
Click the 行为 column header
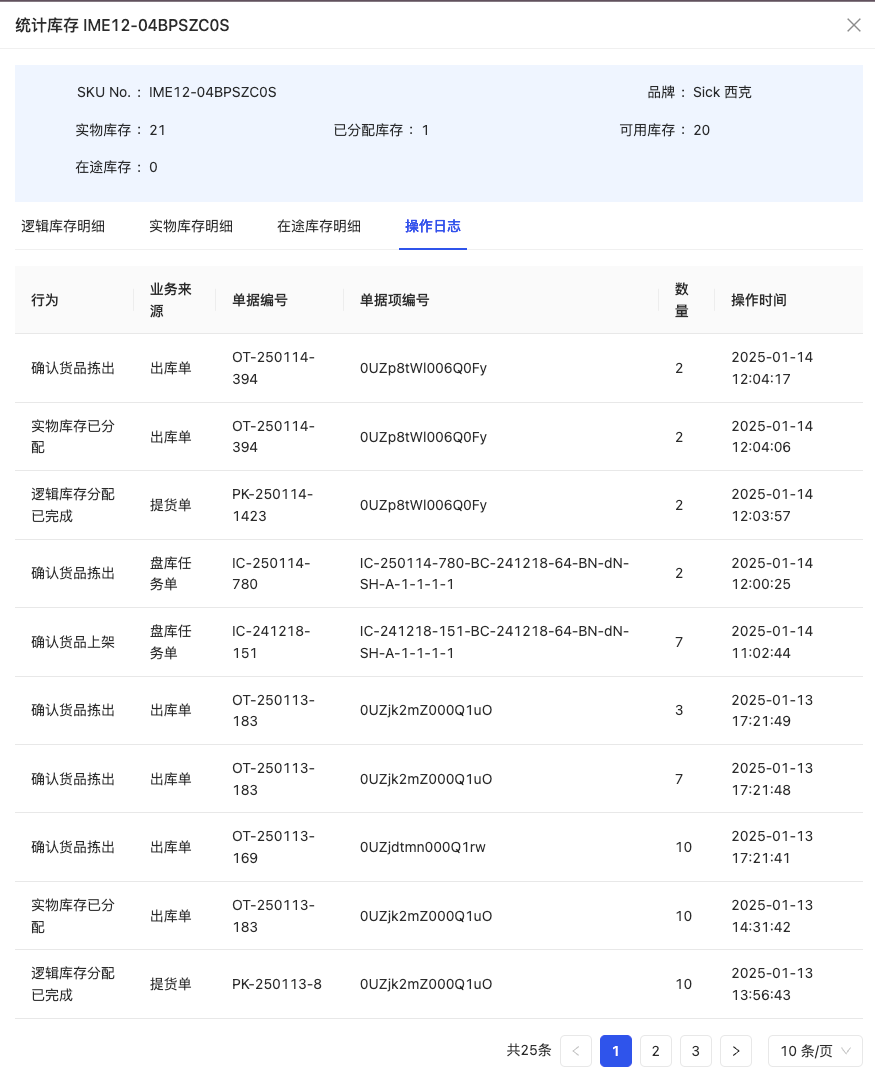coord(45,300)
